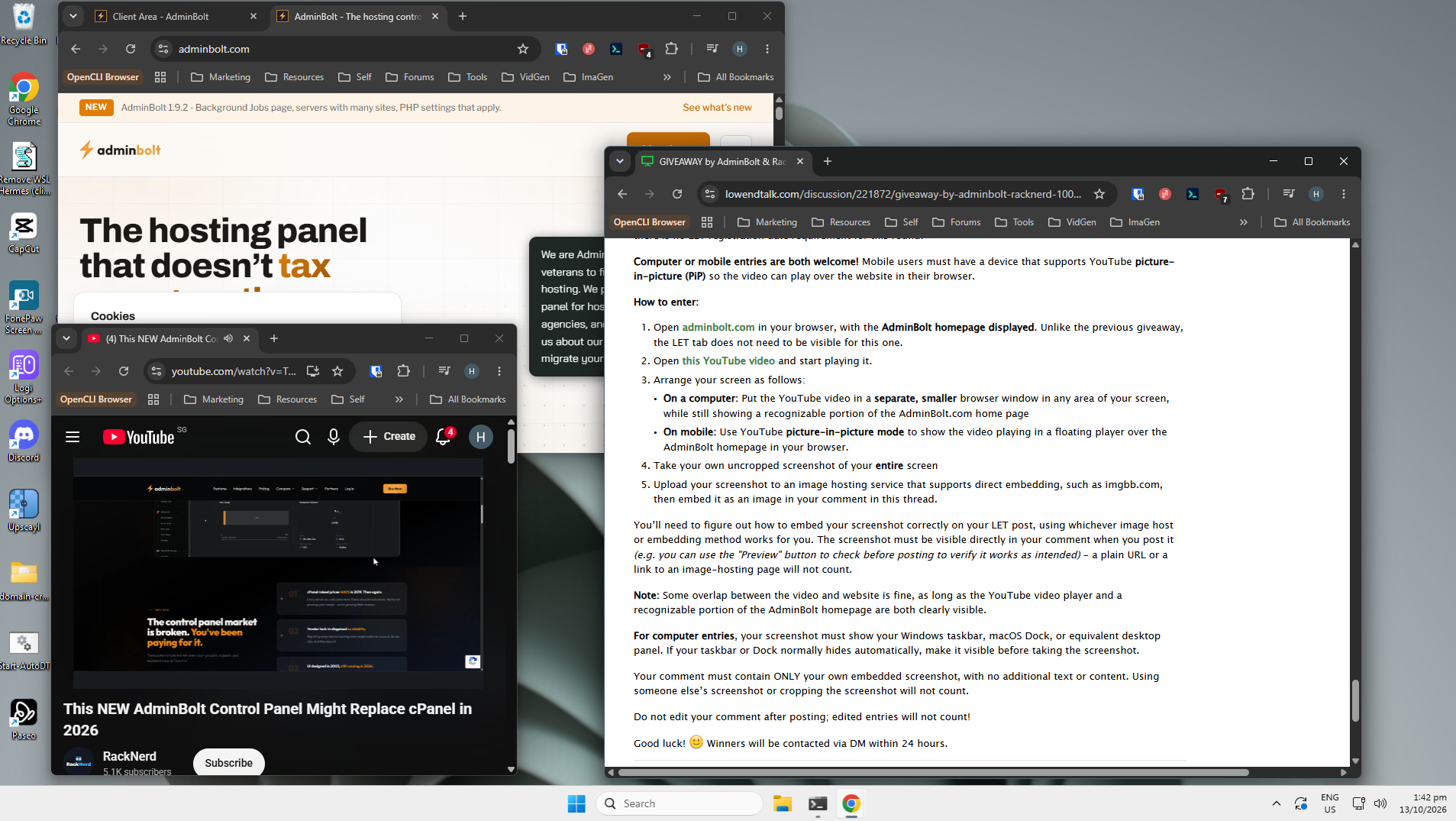This screenshot has width=1456, height=821.
Task: Mute the YouTube tab audio speaker icon
Action: point(228,338)
